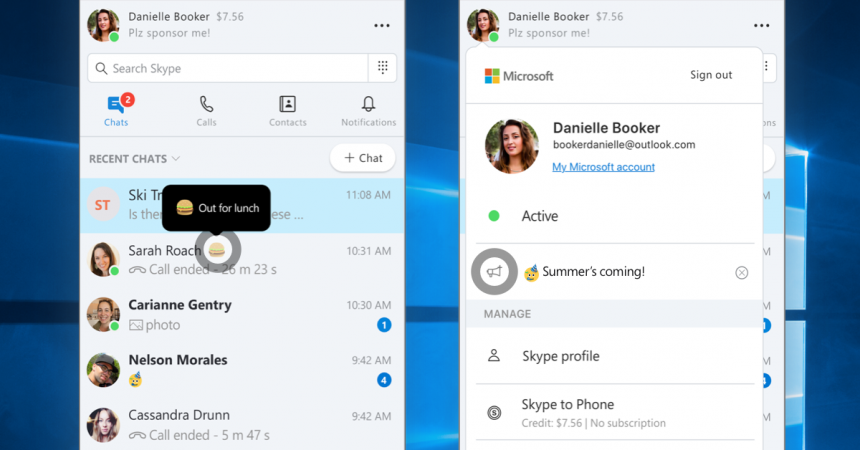Image resolution: width=860 pixels, height=450 pixels.
Task: Click the Chats notification badge showing 2
Action: [127, 99]
